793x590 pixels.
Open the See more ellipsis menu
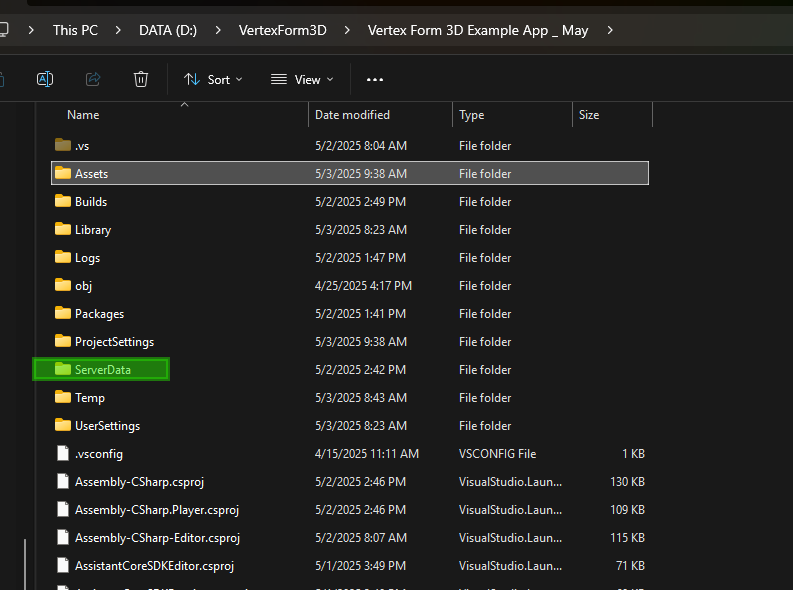(x=375, y=79)
